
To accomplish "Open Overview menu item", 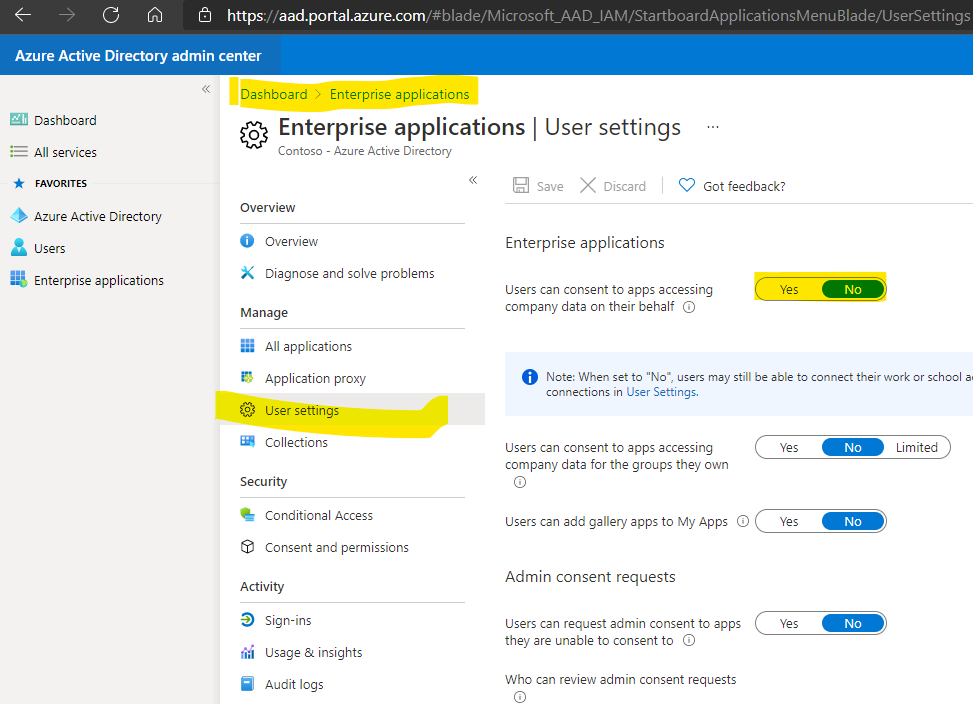I will [292, 241].
